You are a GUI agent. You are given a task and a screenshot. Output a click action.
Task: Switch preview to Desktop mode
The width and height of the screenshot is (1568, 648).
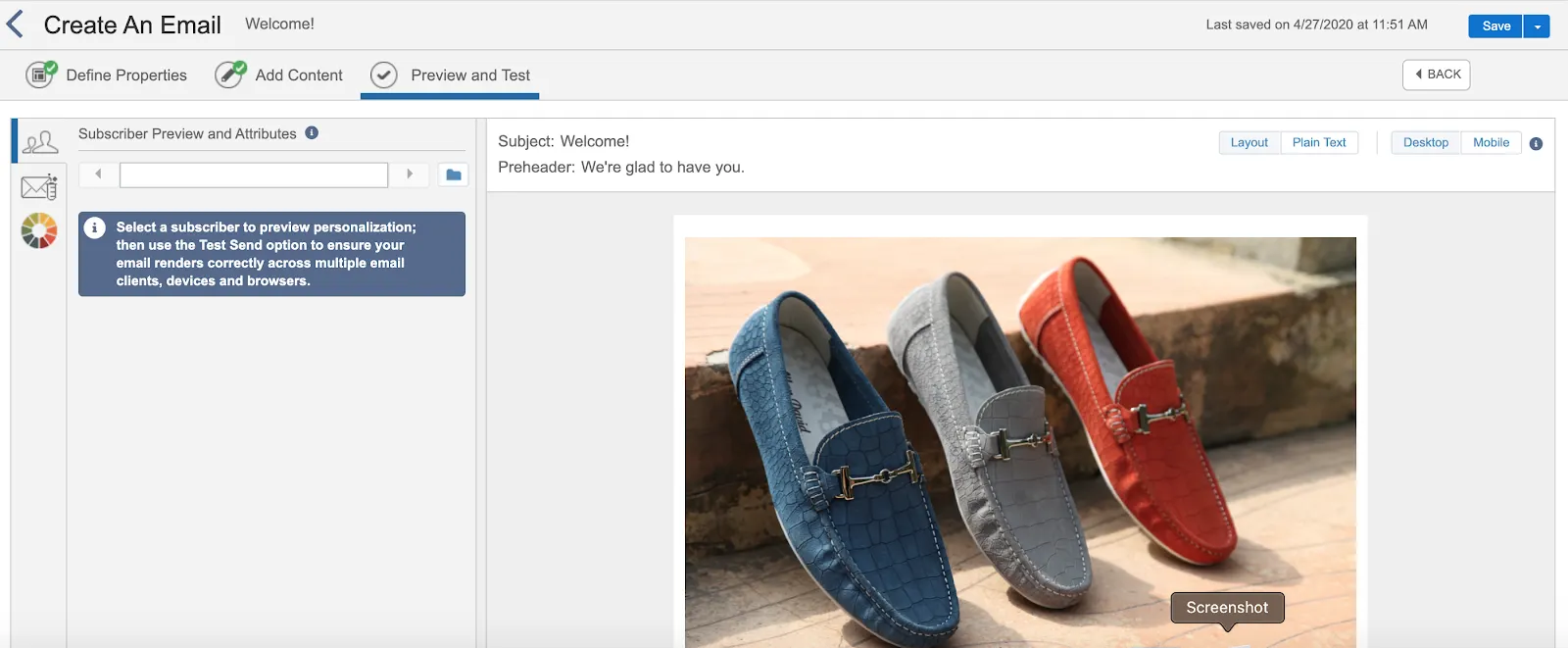point(1426,143)
